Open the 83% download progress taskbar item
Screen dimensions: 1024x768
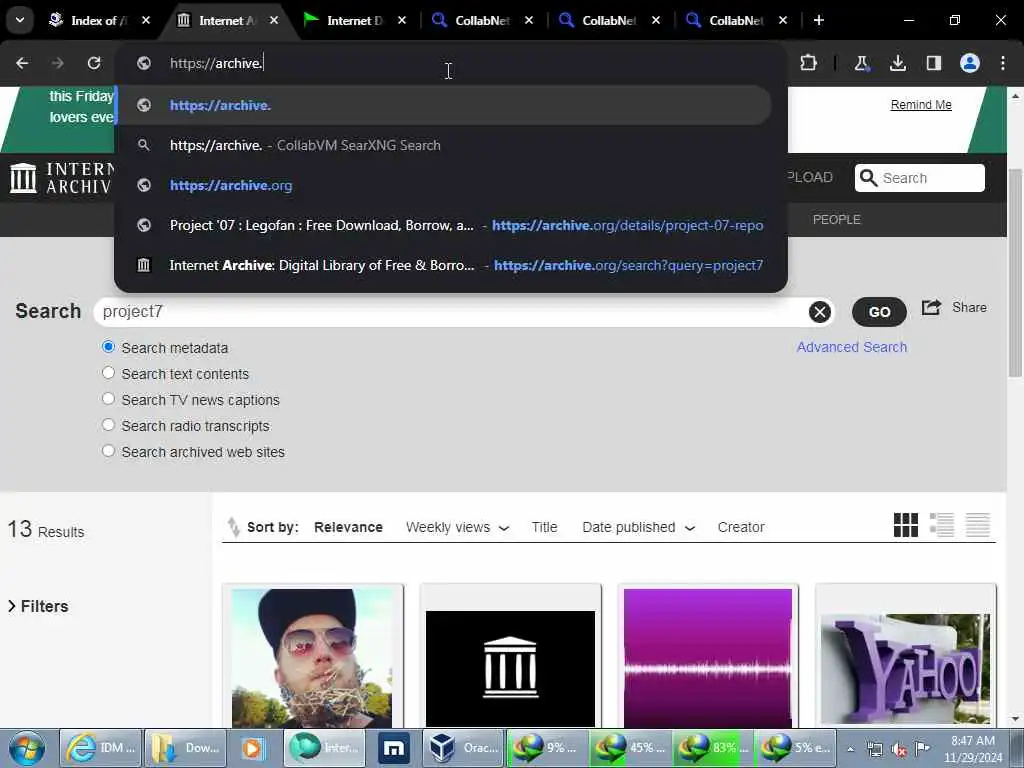[713, 748]
